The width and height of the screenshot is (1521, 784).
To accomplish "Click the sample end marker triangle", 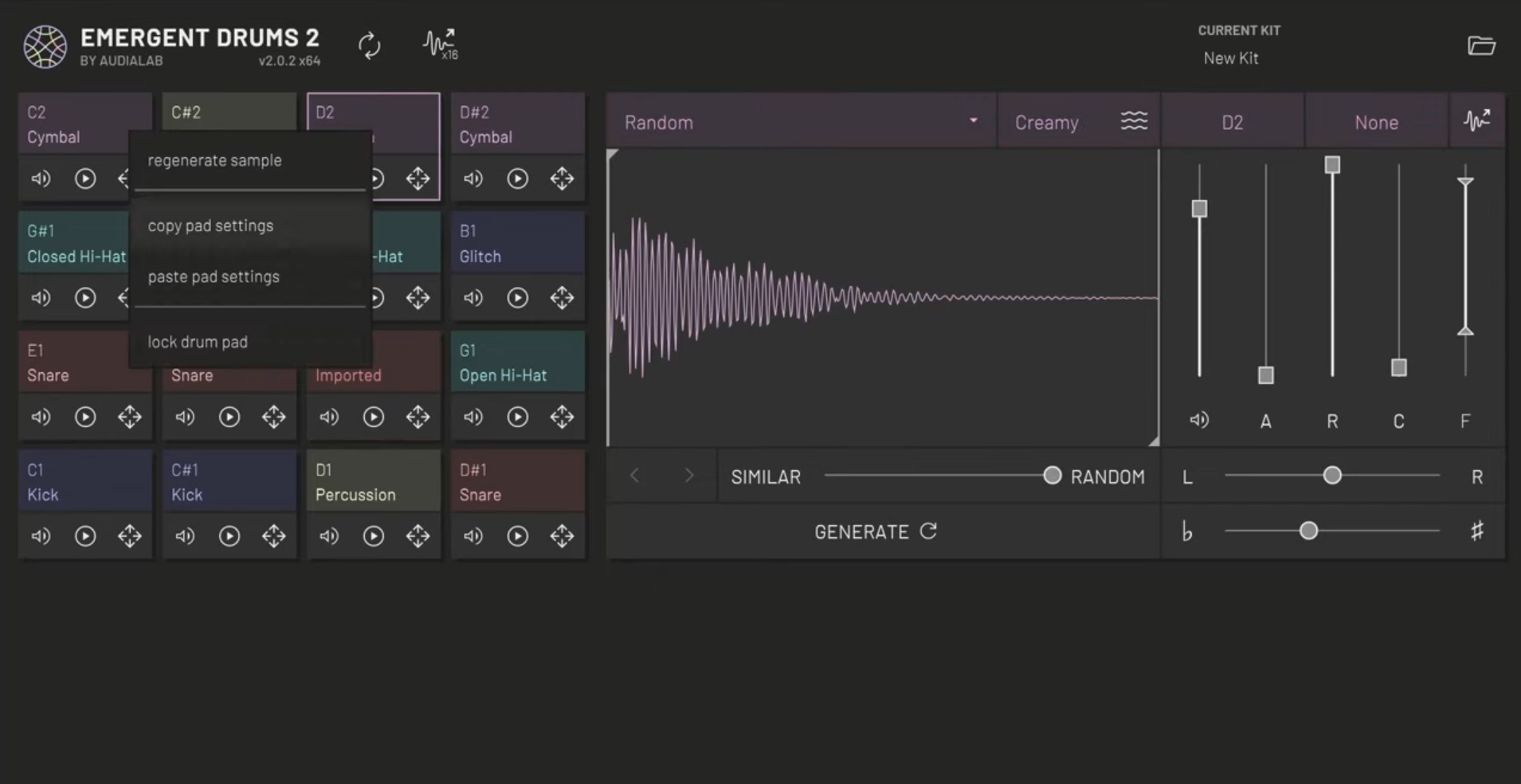I will (1154, 441).
